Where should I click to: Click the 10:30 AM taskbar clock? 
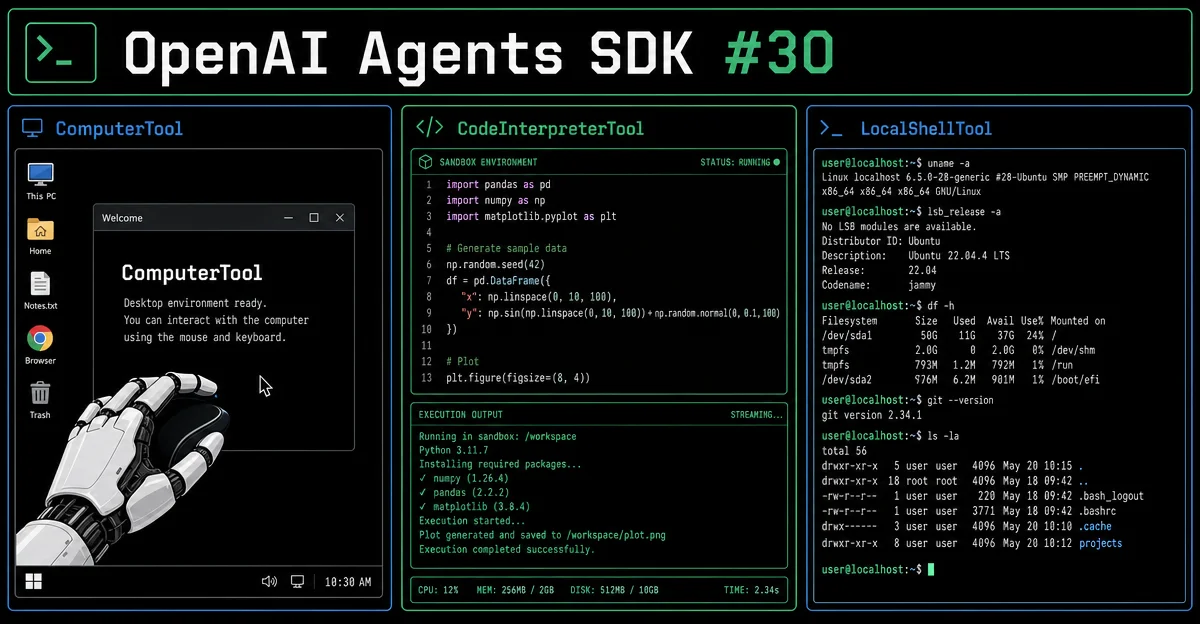tap(347, 582)
